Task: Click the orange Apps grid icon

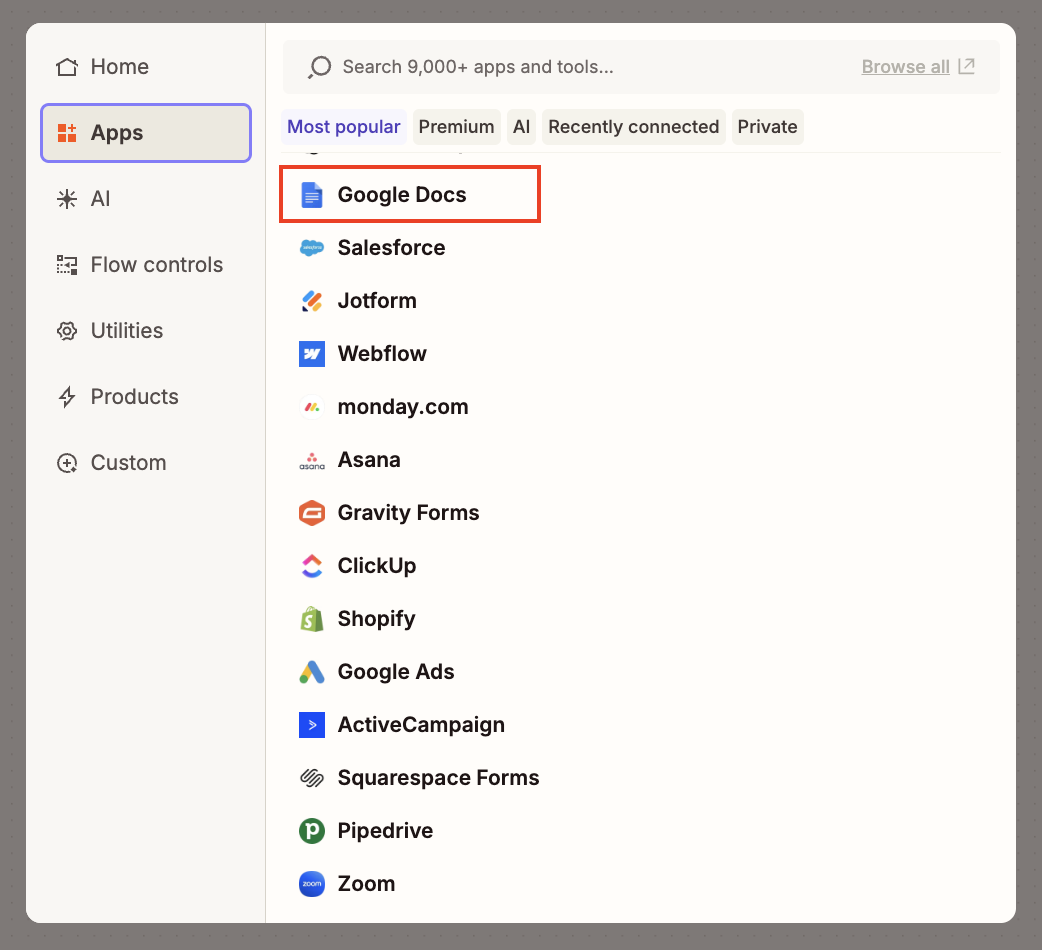Action: (67, 133)
